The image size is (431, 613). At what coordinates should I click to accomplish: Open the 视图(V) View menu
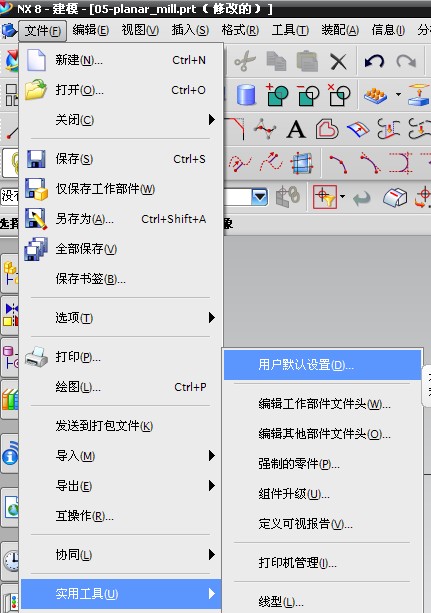tap(140, 30)
